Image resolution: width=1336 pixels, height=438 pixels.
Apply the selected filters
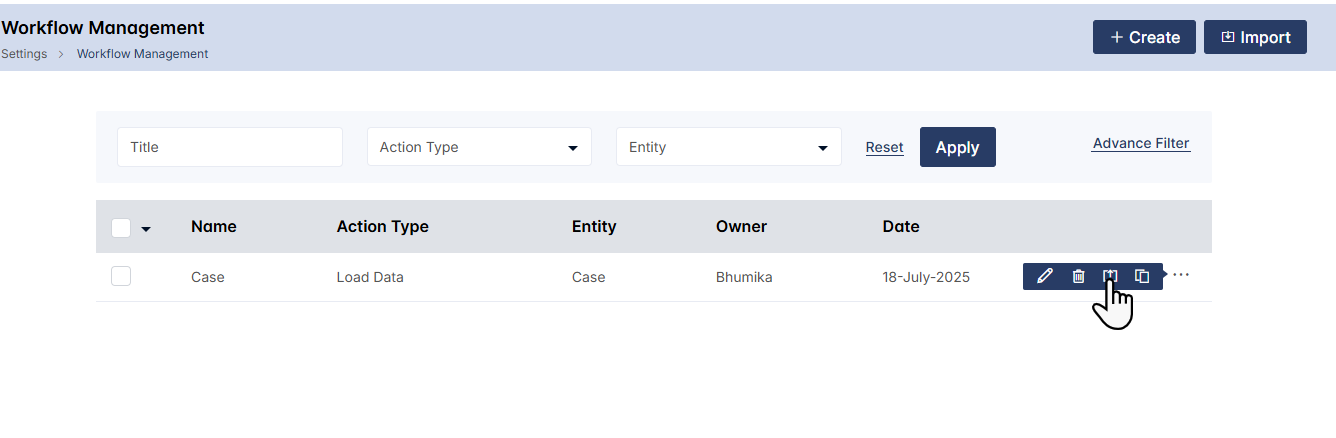[x=957, y=147]
